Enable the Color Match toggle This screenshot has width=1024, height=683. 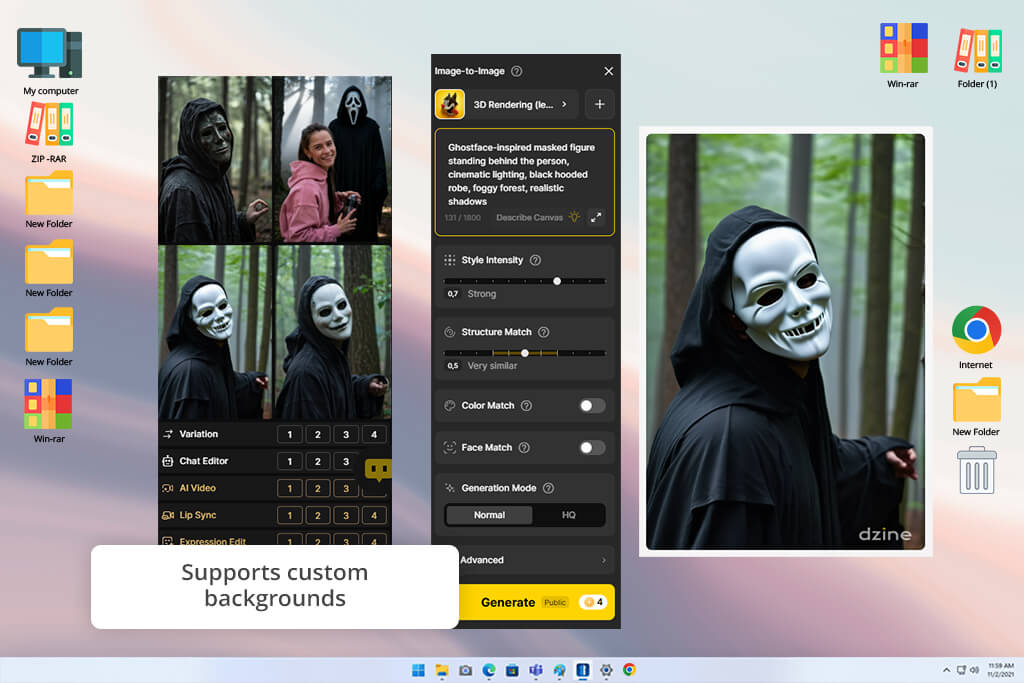[x=592, y=405]
